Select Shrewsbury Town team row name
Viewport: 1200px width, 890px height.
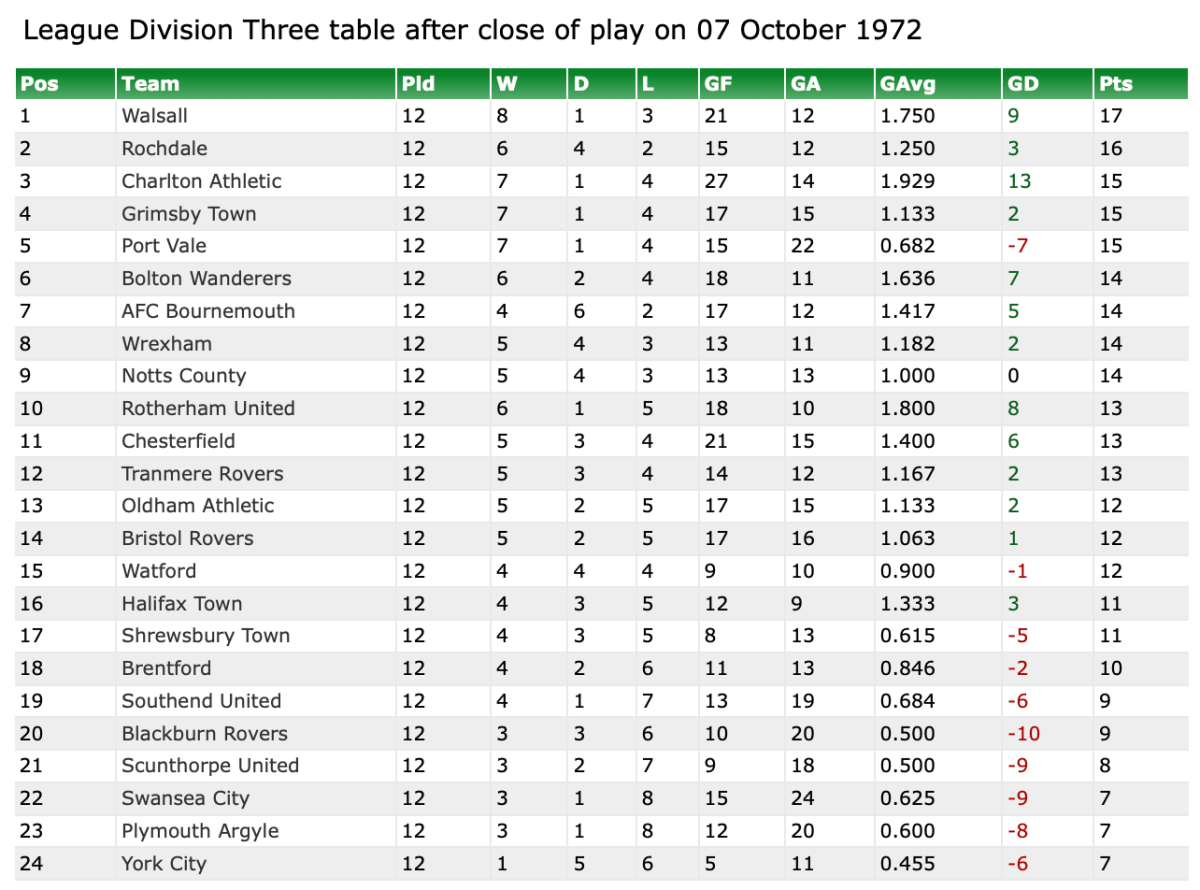coord(205,636)
